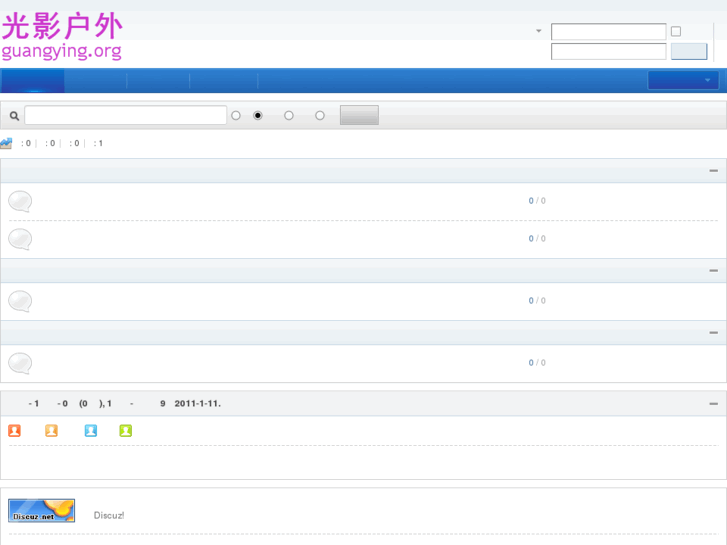Click the 2011-1-11. date in the online bar

198,404
